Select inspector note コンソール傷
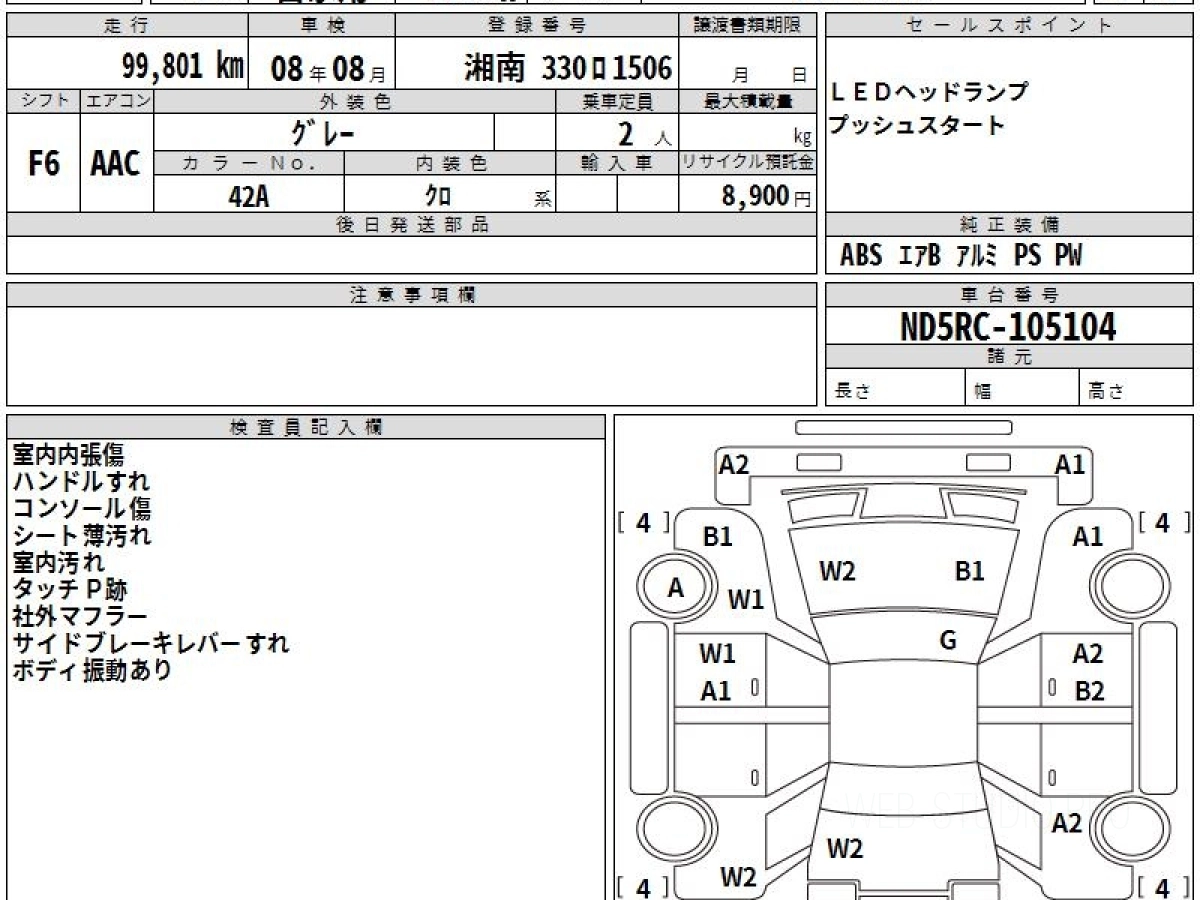 [x=81, y=508]
